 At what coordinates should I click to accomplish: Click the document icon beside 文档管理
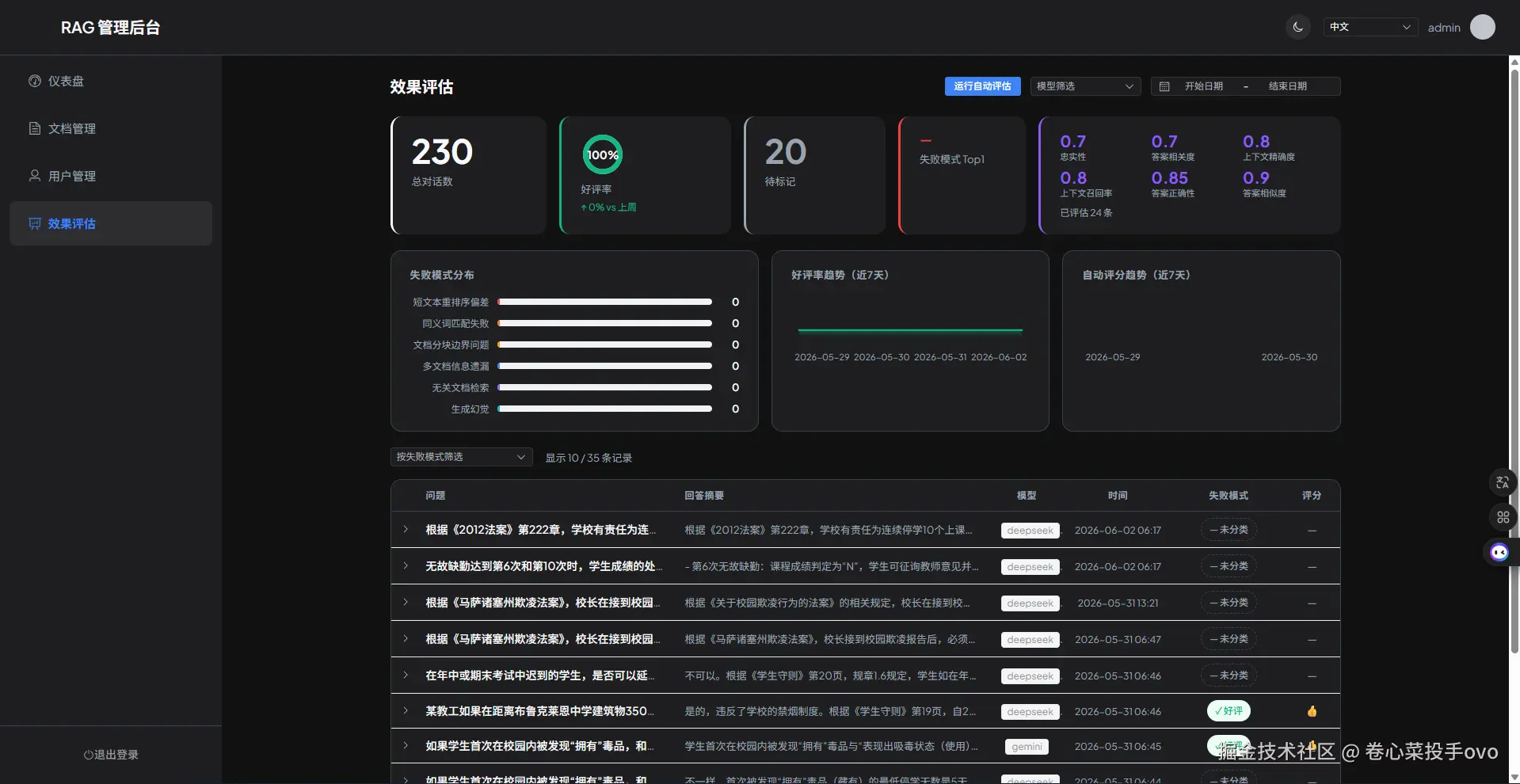35,128
